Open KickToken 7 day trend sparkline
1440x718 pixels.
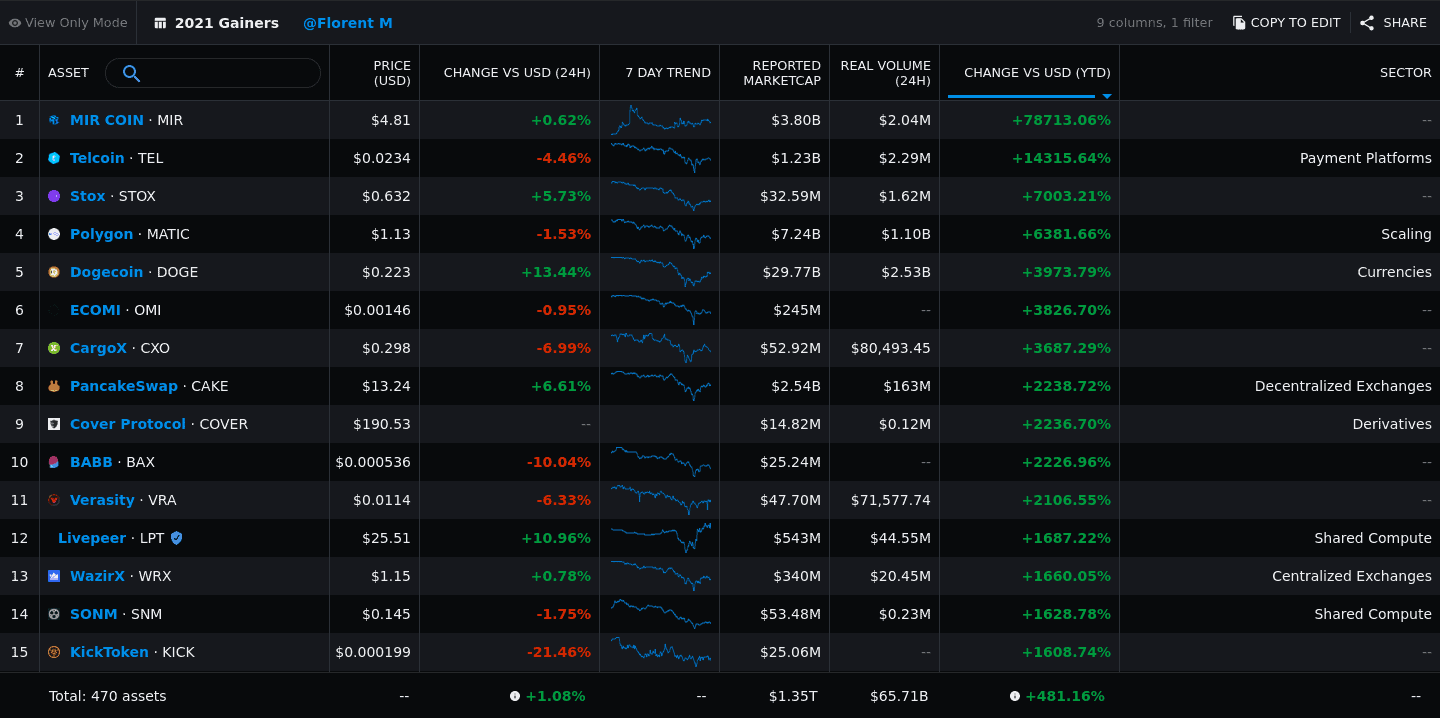pos(661,652)
